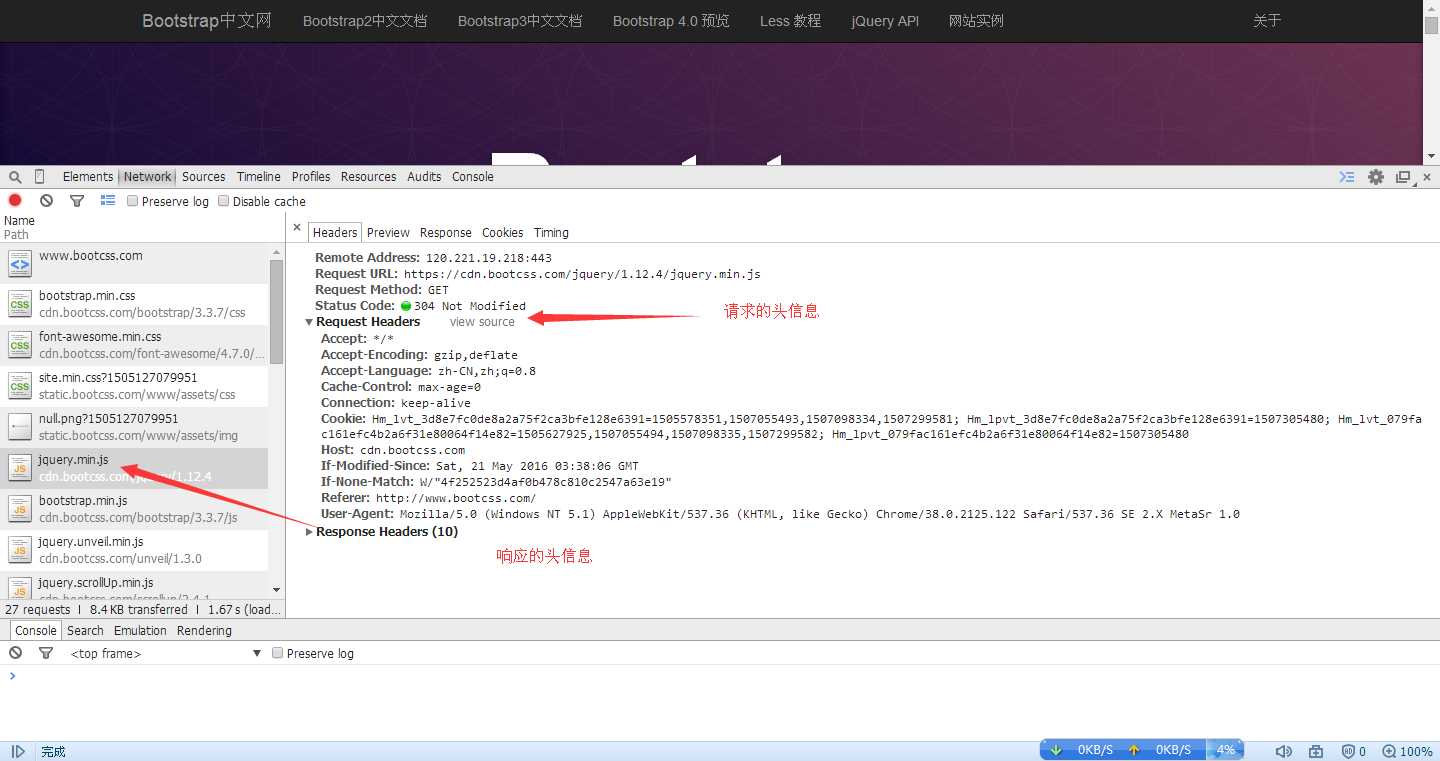Screen dimensions: 1440x761
Task: Open the 网站实例 navigation link
Action: point(976,21)
